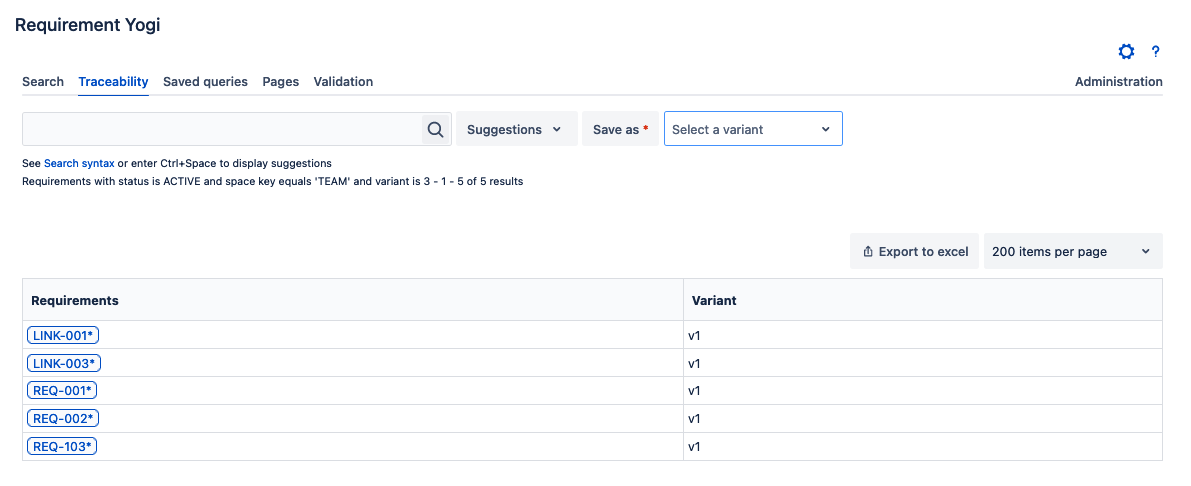
Task: Select the Traceability tab
Action: coord(113,82)
